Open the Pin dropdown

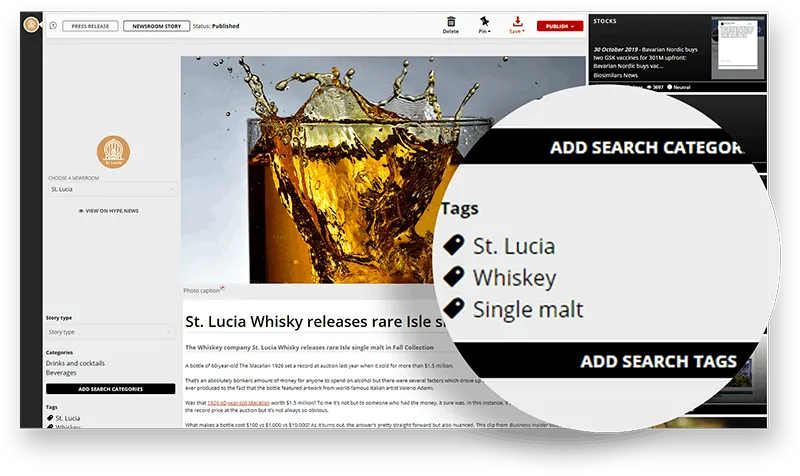[x=484, y=24]
